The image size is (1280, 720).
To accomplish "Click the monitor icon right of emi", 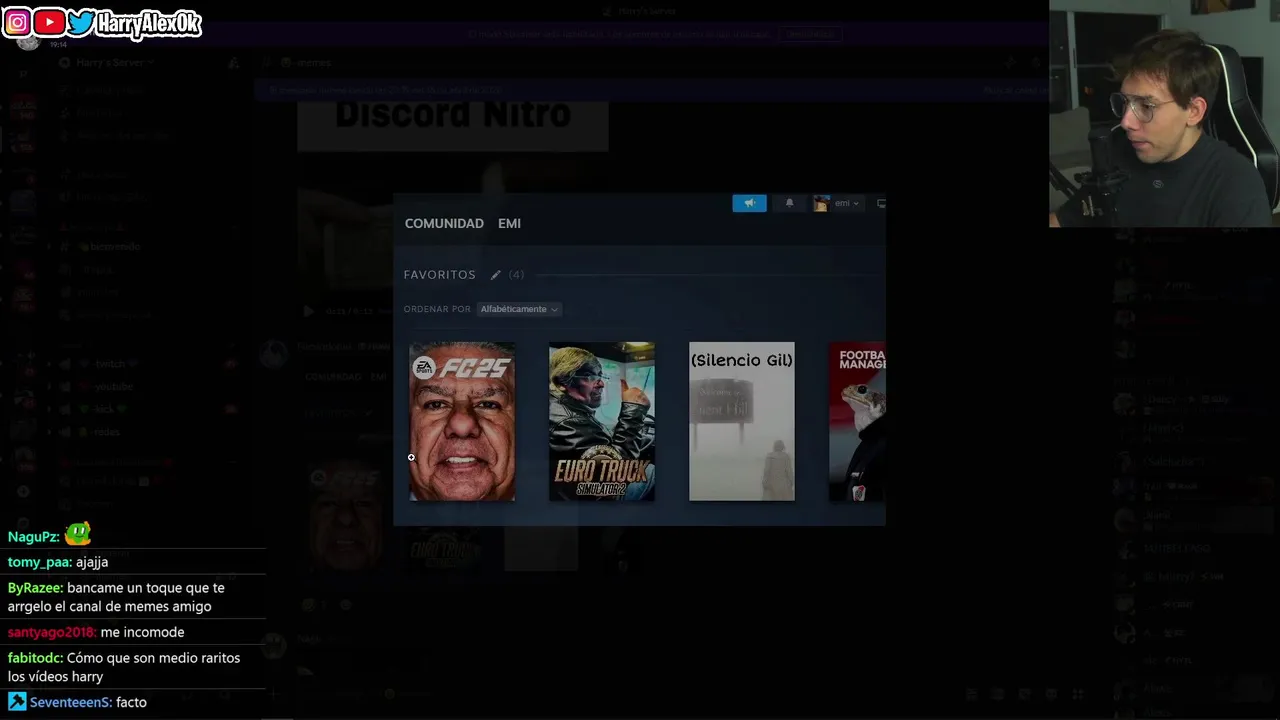I will point(881,203).
